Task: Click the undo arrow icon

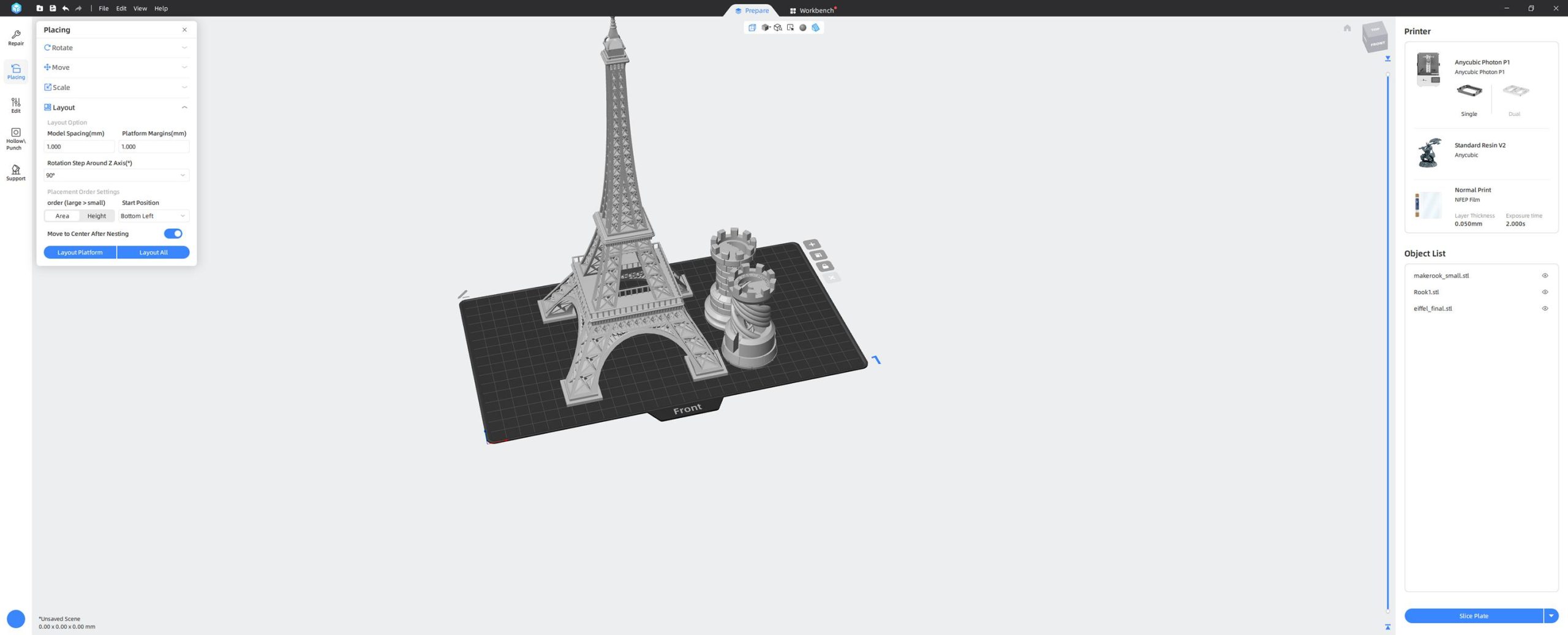Action: pyautogui.click(x=66, y=9)
